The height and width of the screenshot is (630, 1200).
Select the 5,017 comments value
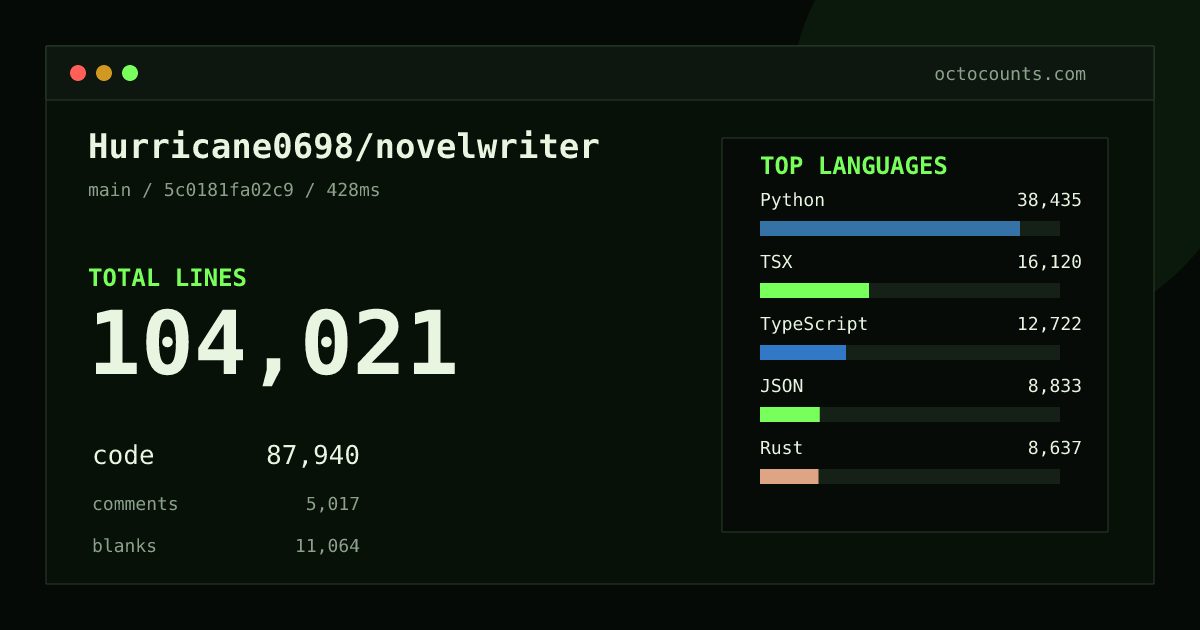tap(333, 504)
